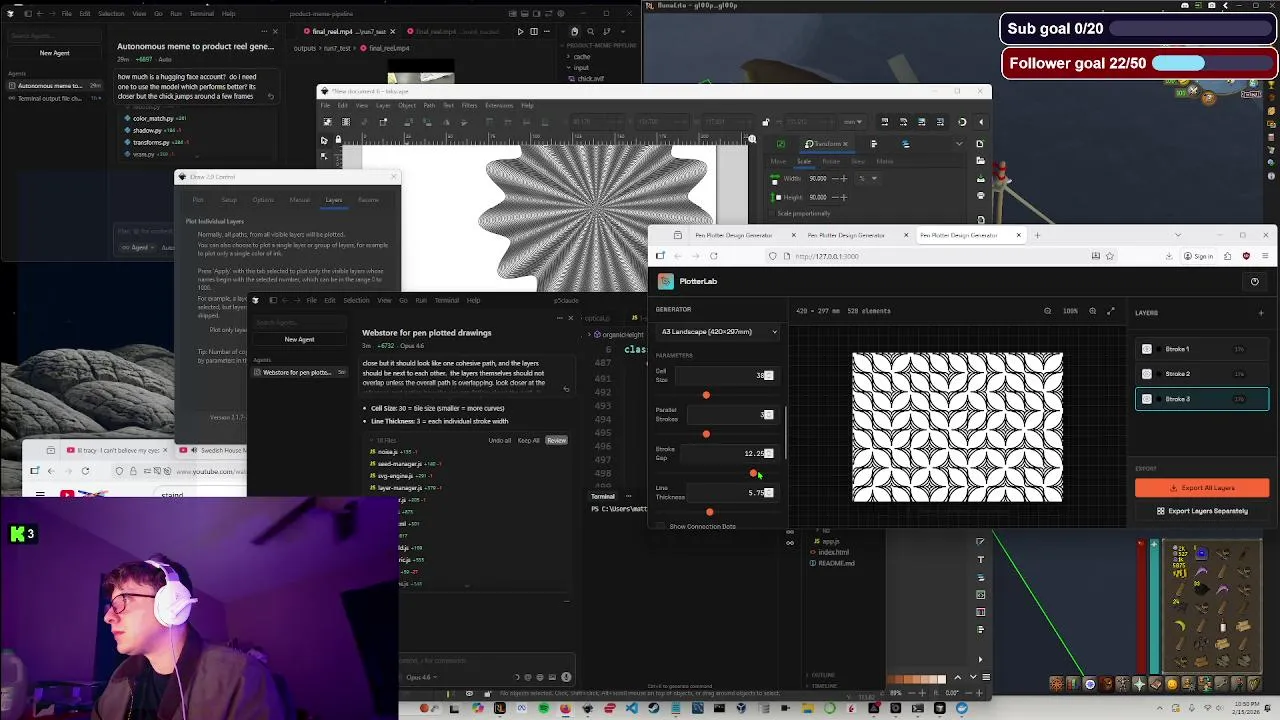Screen dimensions: 1280x720
Task: Click the Visual Studio Code taskbar icon
Action: point(631,708)
